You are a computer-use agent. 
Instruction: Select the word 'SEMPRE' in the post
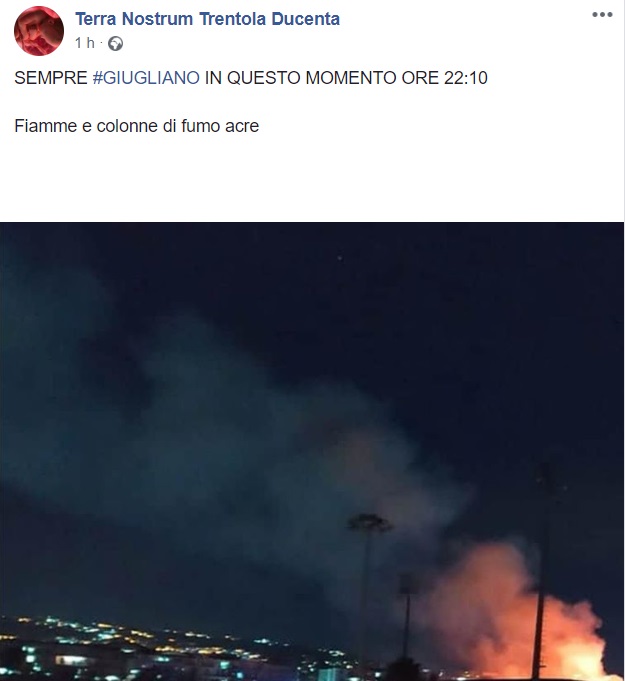51,78
